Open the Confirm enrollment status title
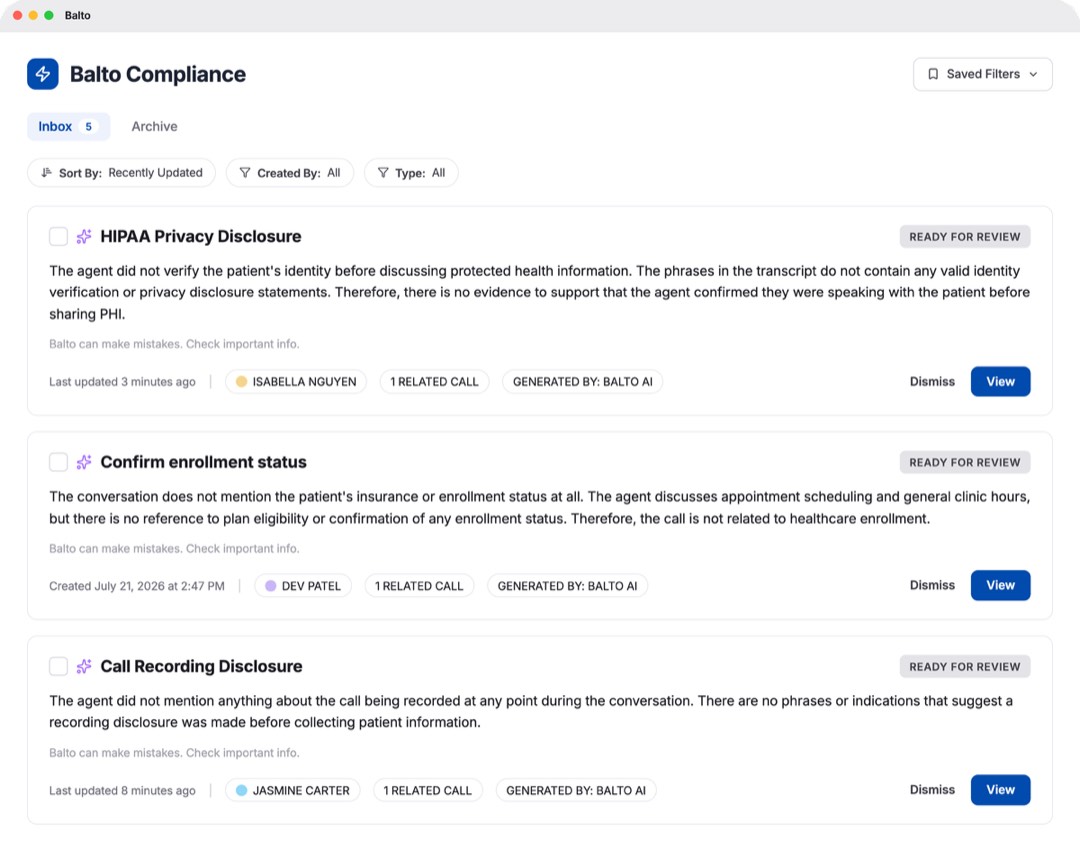1080x849 pixels. tap(204, 462)
